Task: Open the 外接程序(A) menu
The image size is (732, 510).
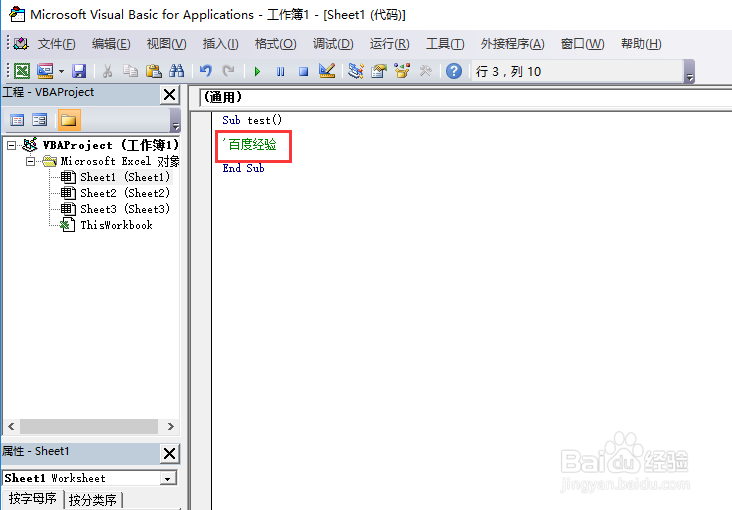Action: click(513, 44)
